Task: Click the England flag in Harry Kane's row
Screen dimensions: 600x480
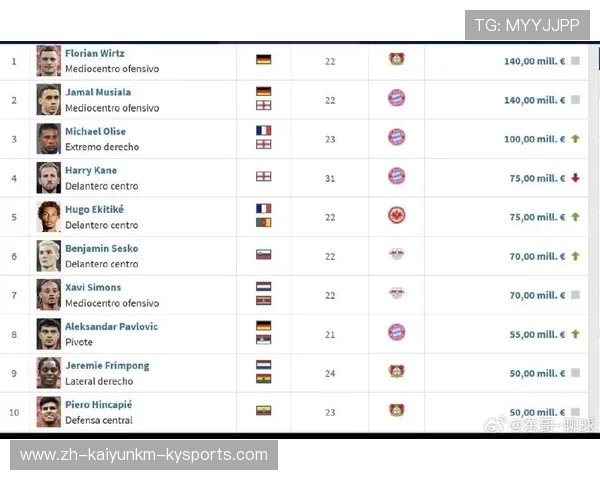Action: (x=263, y=177)
